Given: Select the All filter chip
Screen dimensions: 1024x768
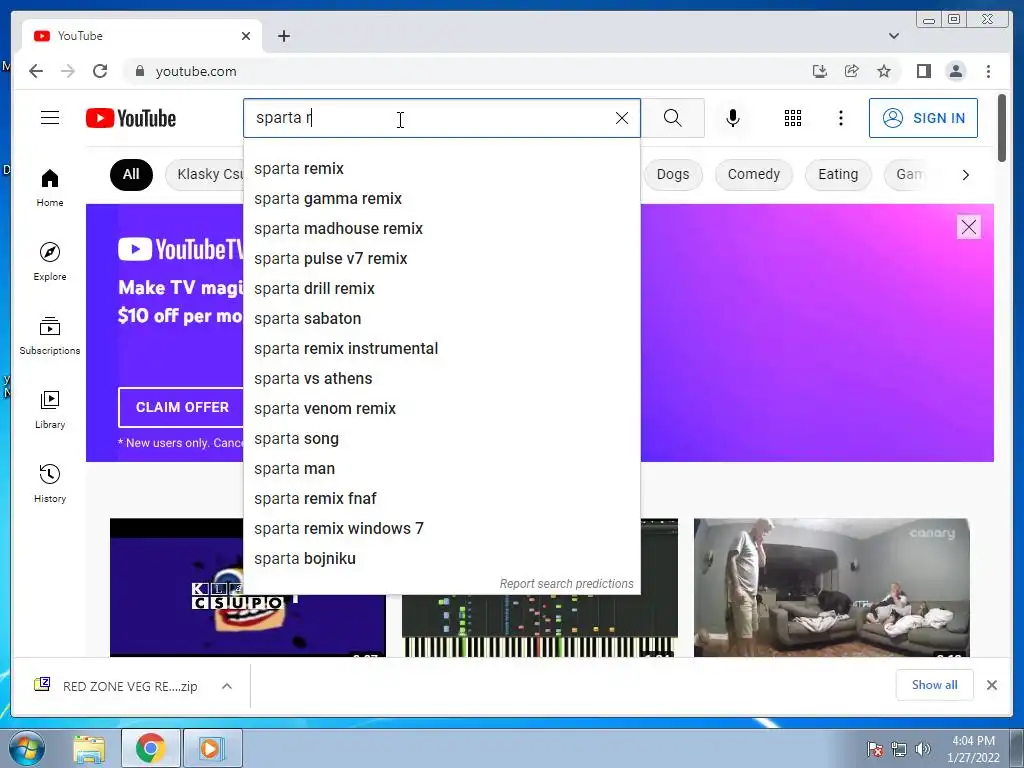Looking at the screenshot, I should [x=131, y=174].
